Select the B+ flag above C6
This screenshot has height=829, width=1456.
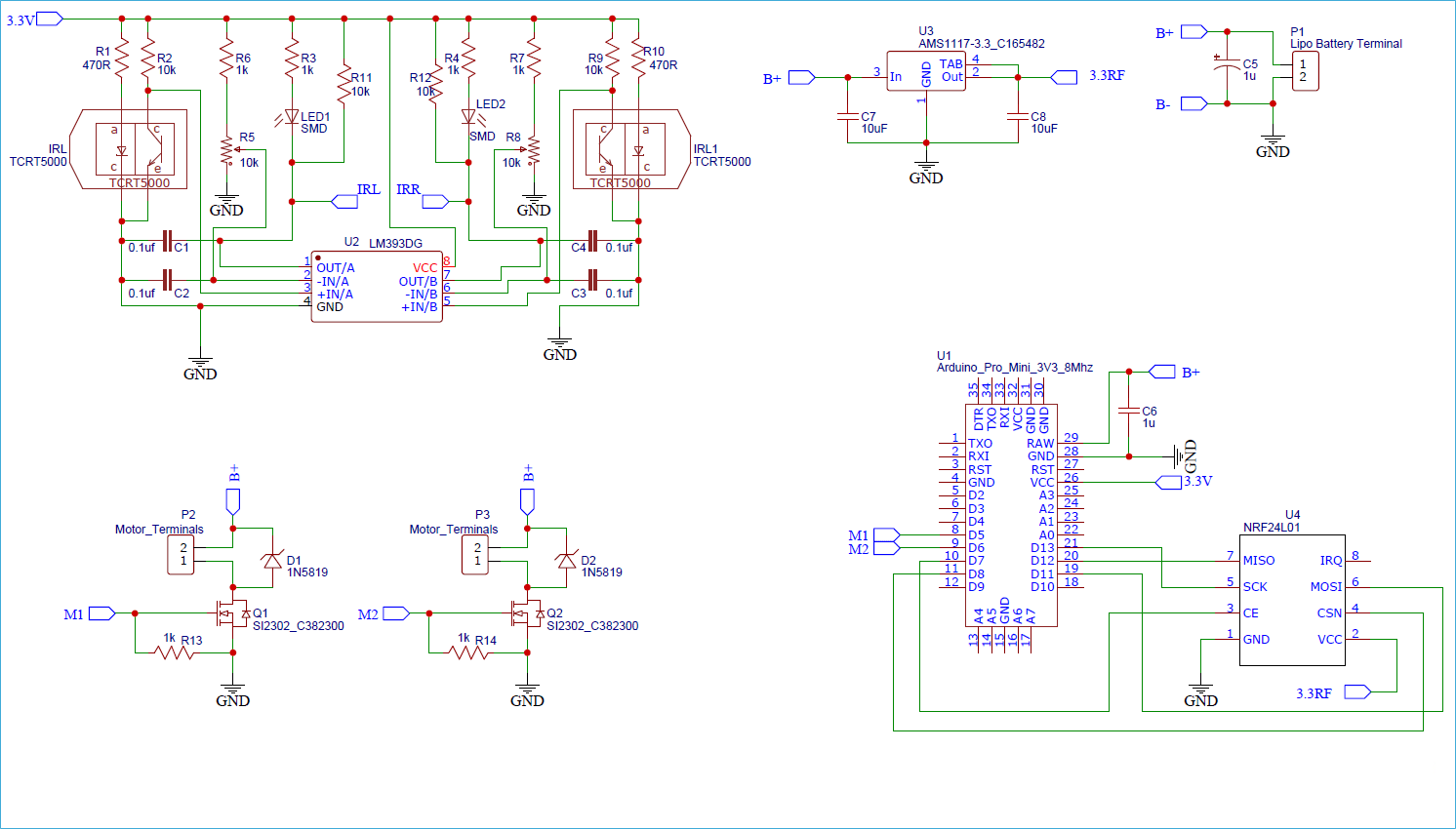(1162, 372)
